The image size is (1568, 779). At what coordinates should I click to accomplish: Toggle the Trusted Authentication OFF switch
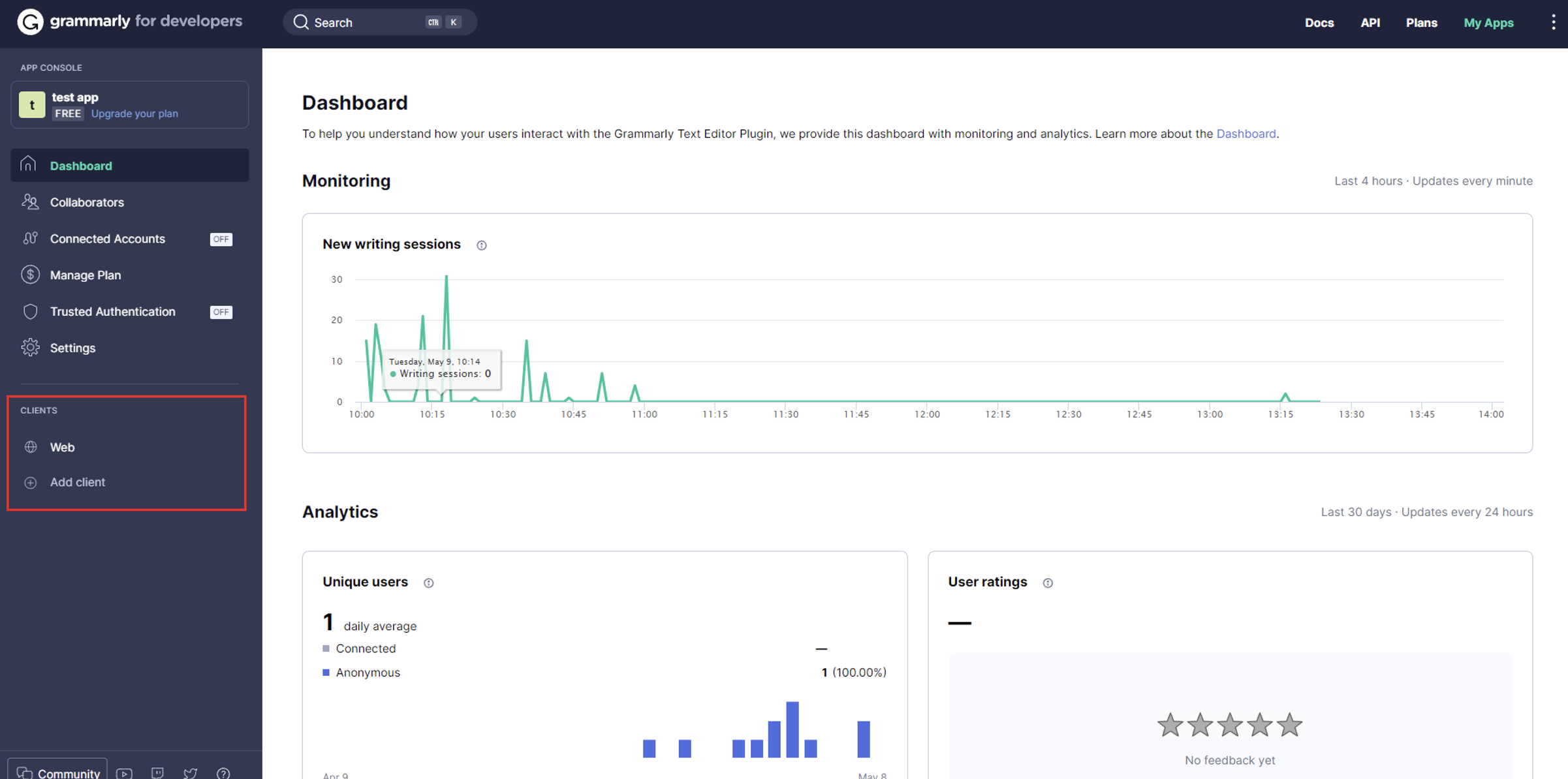[x=221, y=311]
